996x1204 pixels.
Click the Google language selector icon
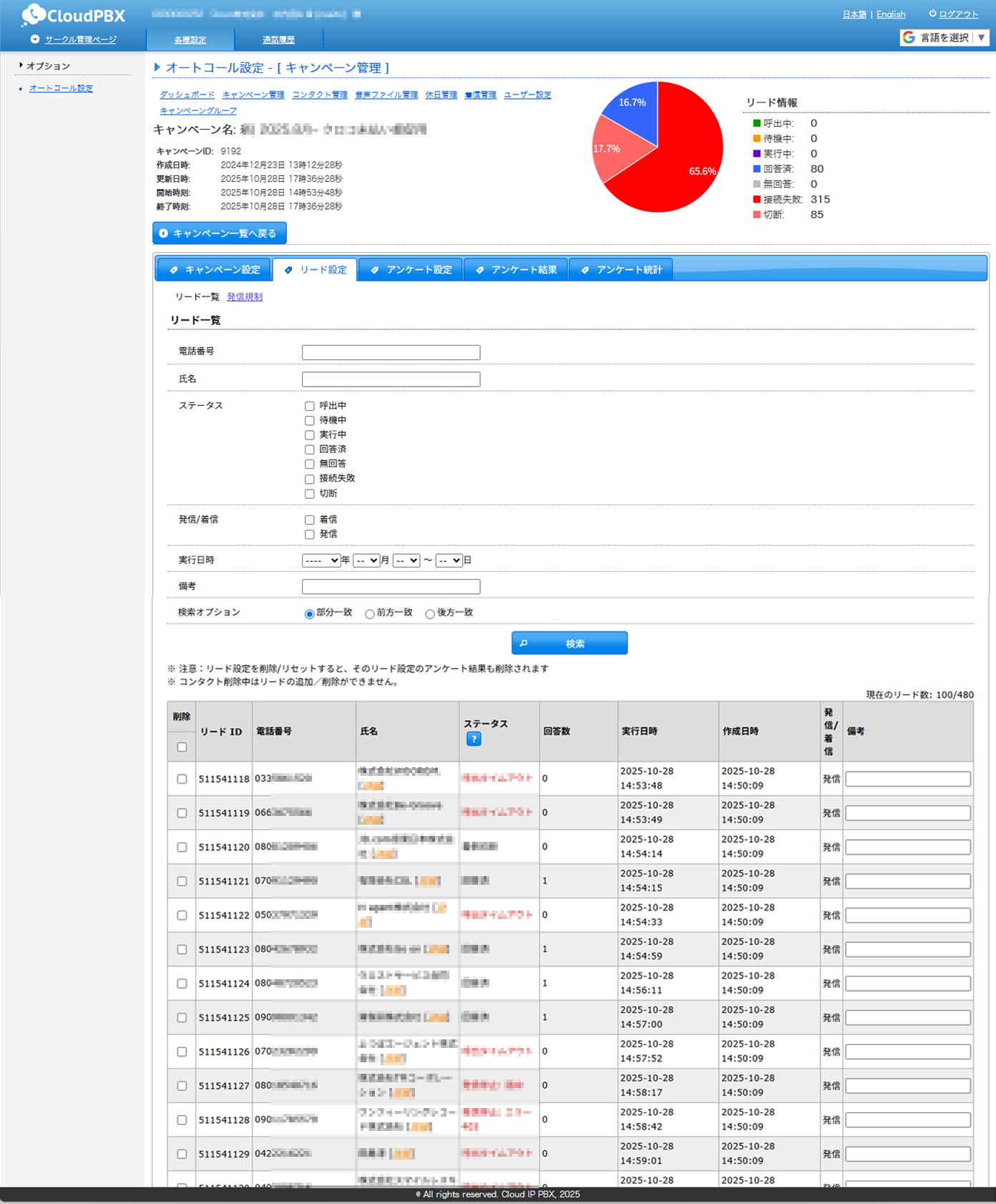pyautogui.click(x=909, y=37)
